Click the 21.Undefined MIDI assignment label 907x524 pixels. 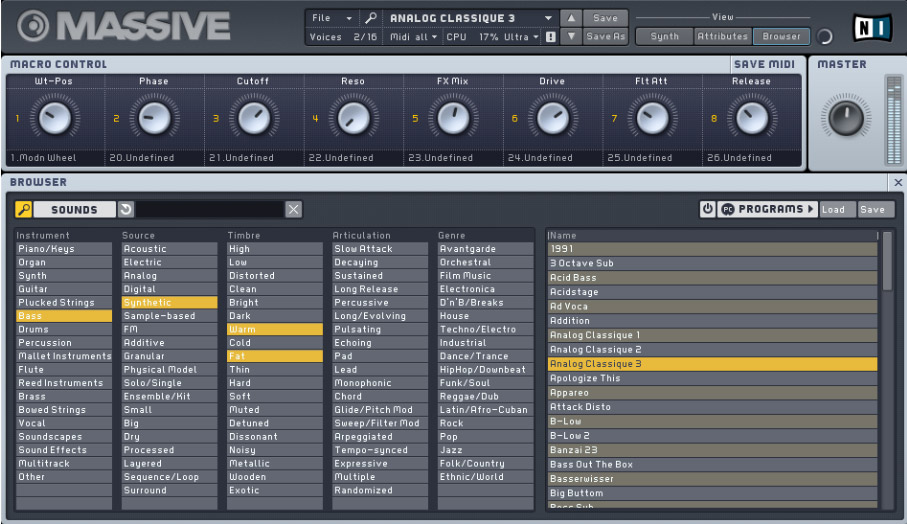[241, 157]
